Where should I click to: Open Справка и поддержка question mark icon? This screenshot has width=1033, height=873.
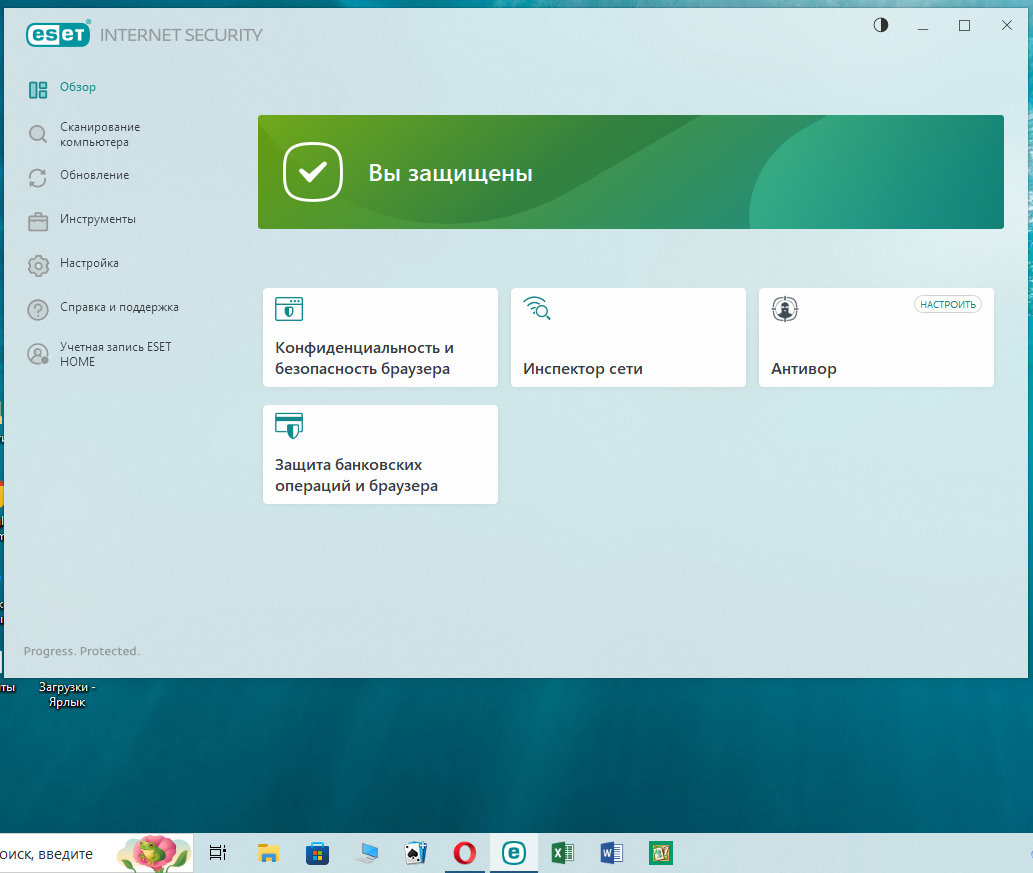[x=38, y=309]
